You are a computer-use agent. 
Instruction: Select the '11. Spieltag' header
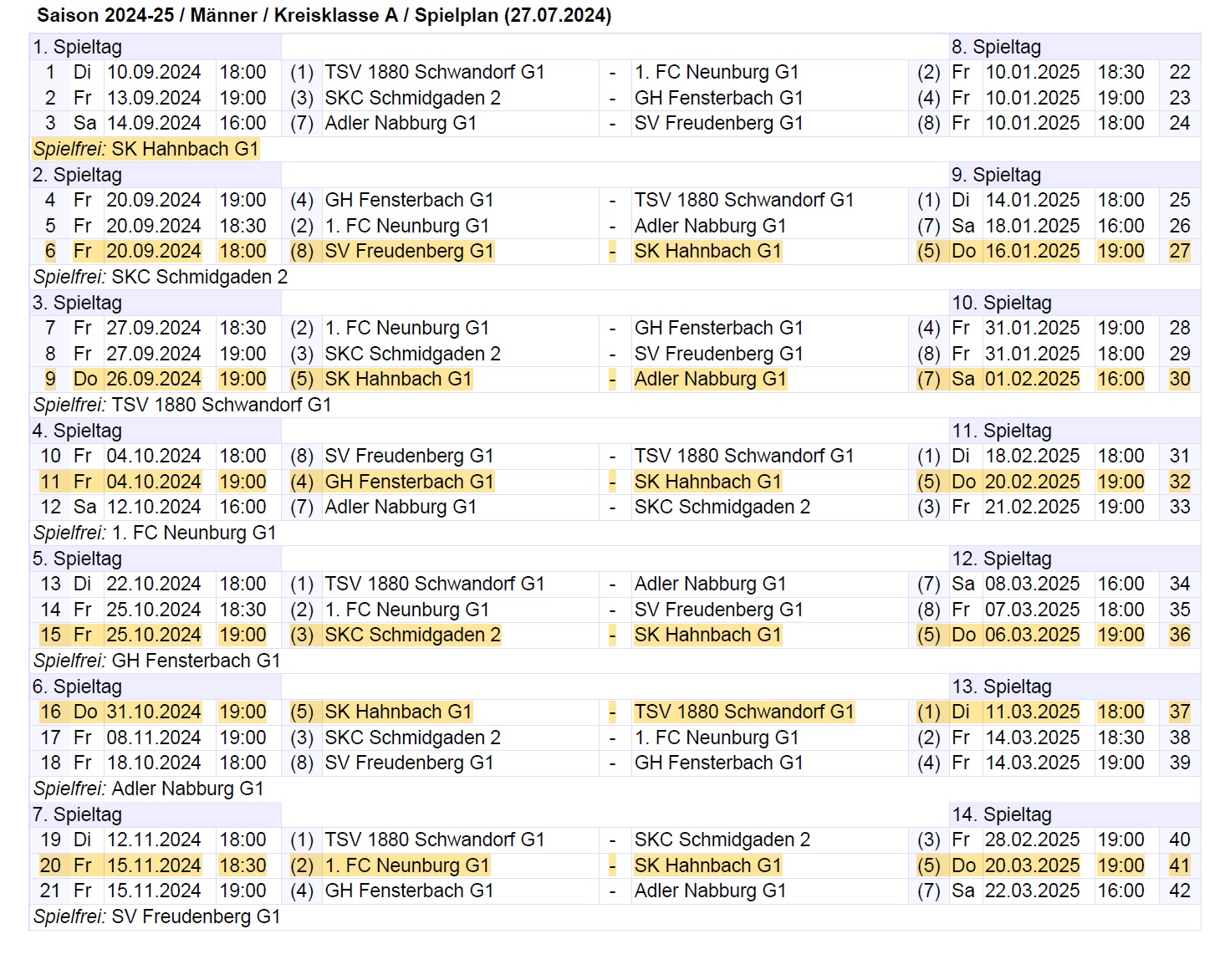pos(1002,431)
